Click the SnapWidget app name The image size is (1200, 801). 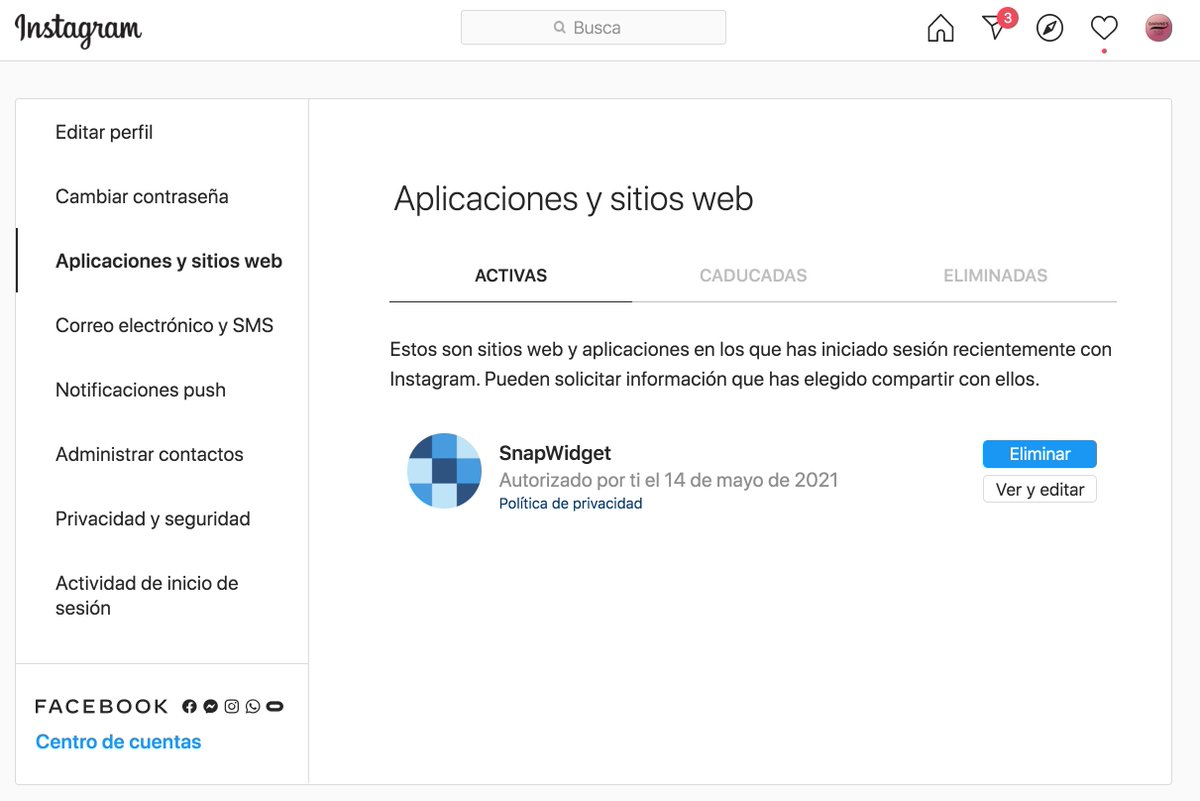(555, 453)
